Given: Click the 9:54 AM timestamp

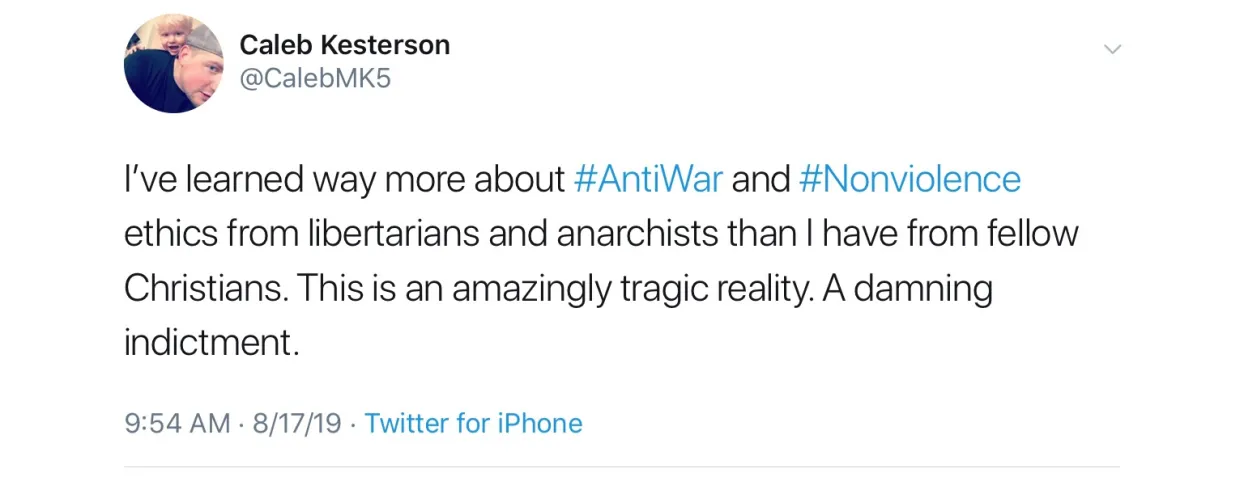Looking at the screenshot, I should pyautogui.click(x=178, y=423).
